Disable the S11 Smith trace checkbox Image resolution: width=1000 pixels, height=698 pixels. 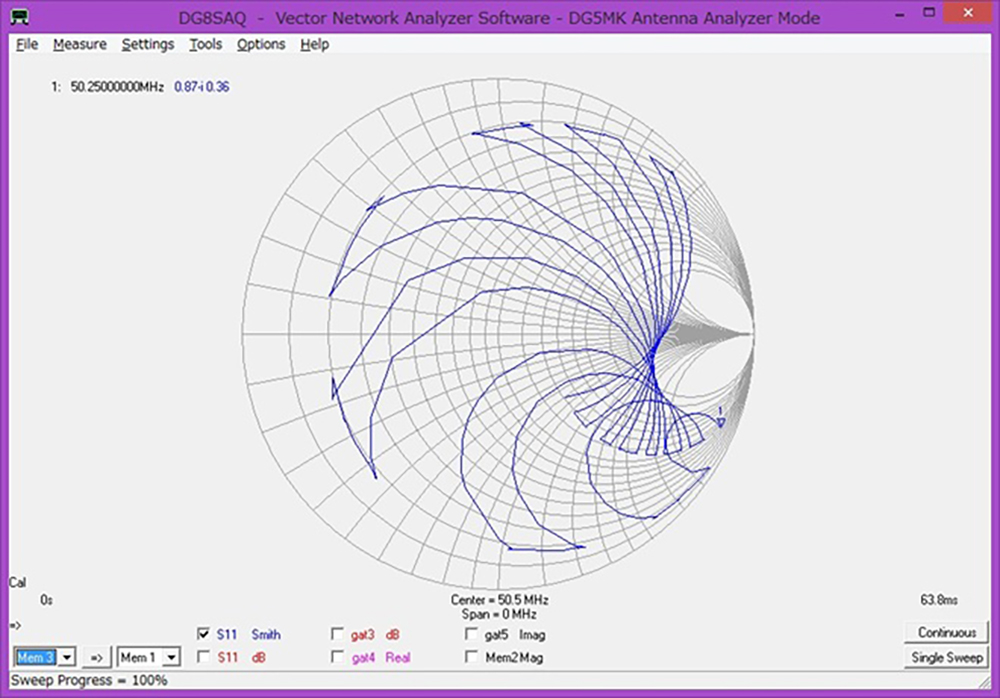click(204, 634)
